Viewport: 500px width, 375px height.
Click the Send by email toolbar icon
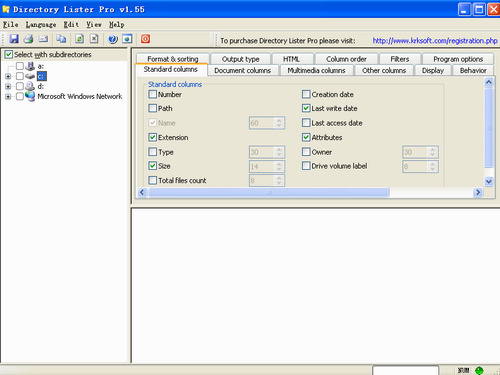tap(43, 39)
